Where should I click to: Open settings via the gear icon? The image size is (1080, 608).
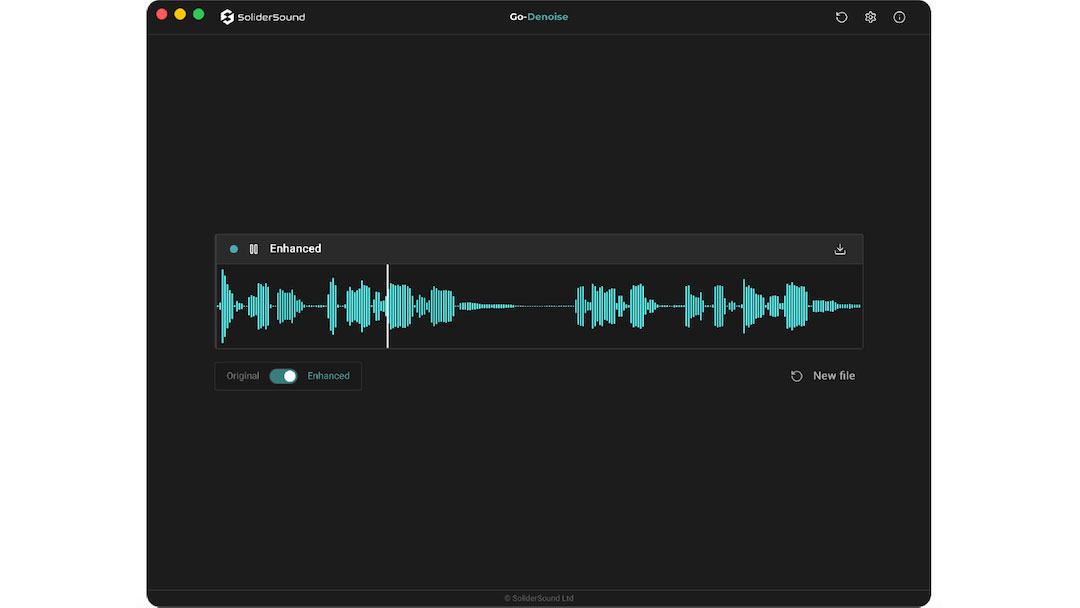click(871, 17)
